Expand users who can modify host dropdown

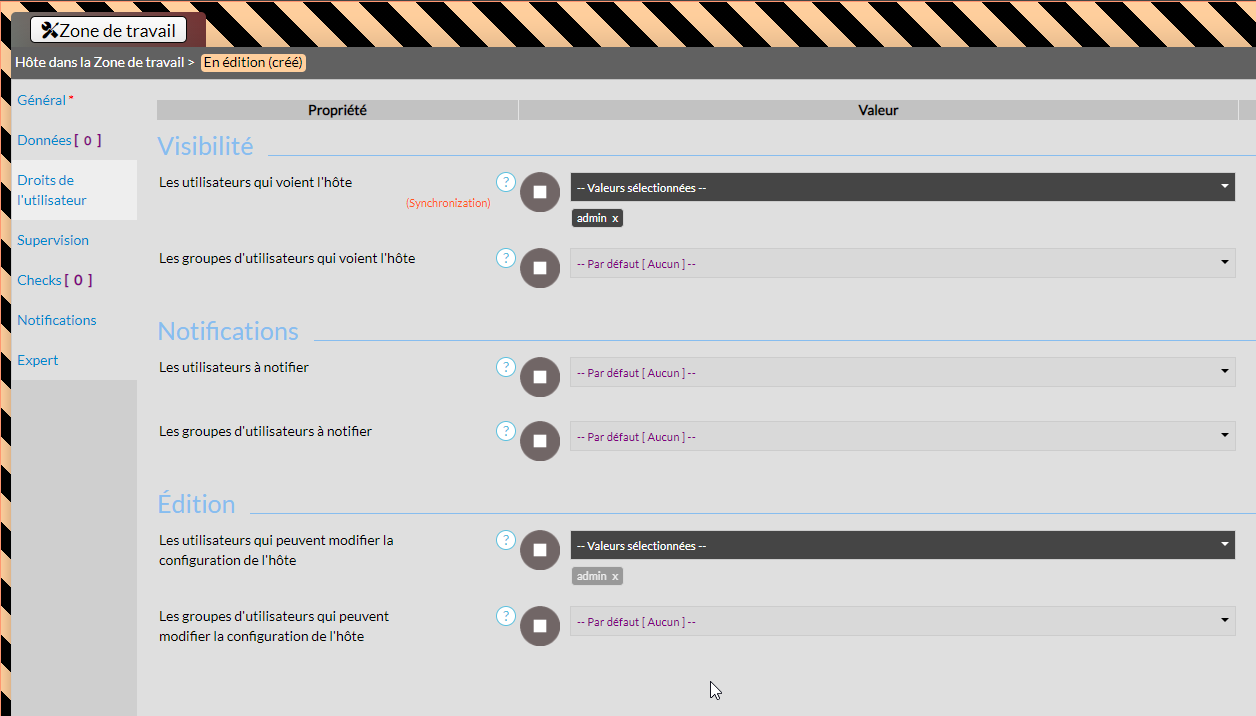point(902,545)
